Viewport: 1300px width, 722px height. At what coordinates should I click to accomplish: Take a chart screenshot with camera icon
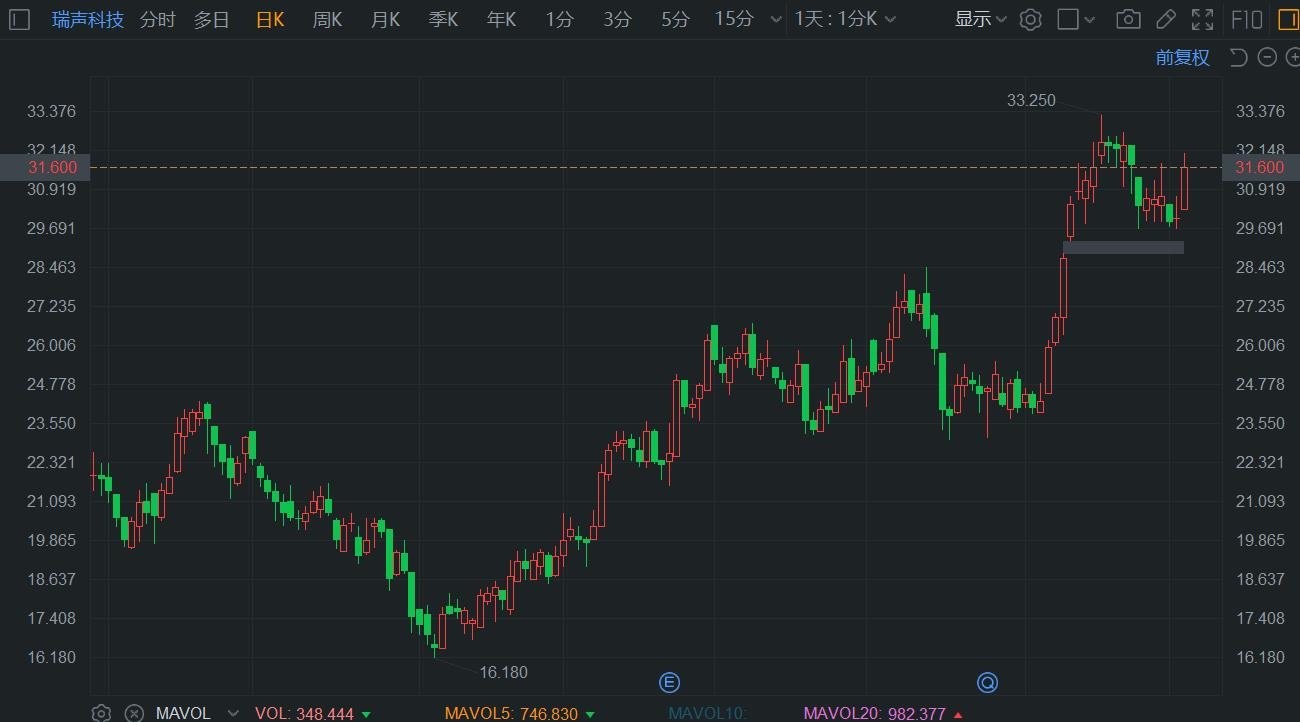(1128, 19)
